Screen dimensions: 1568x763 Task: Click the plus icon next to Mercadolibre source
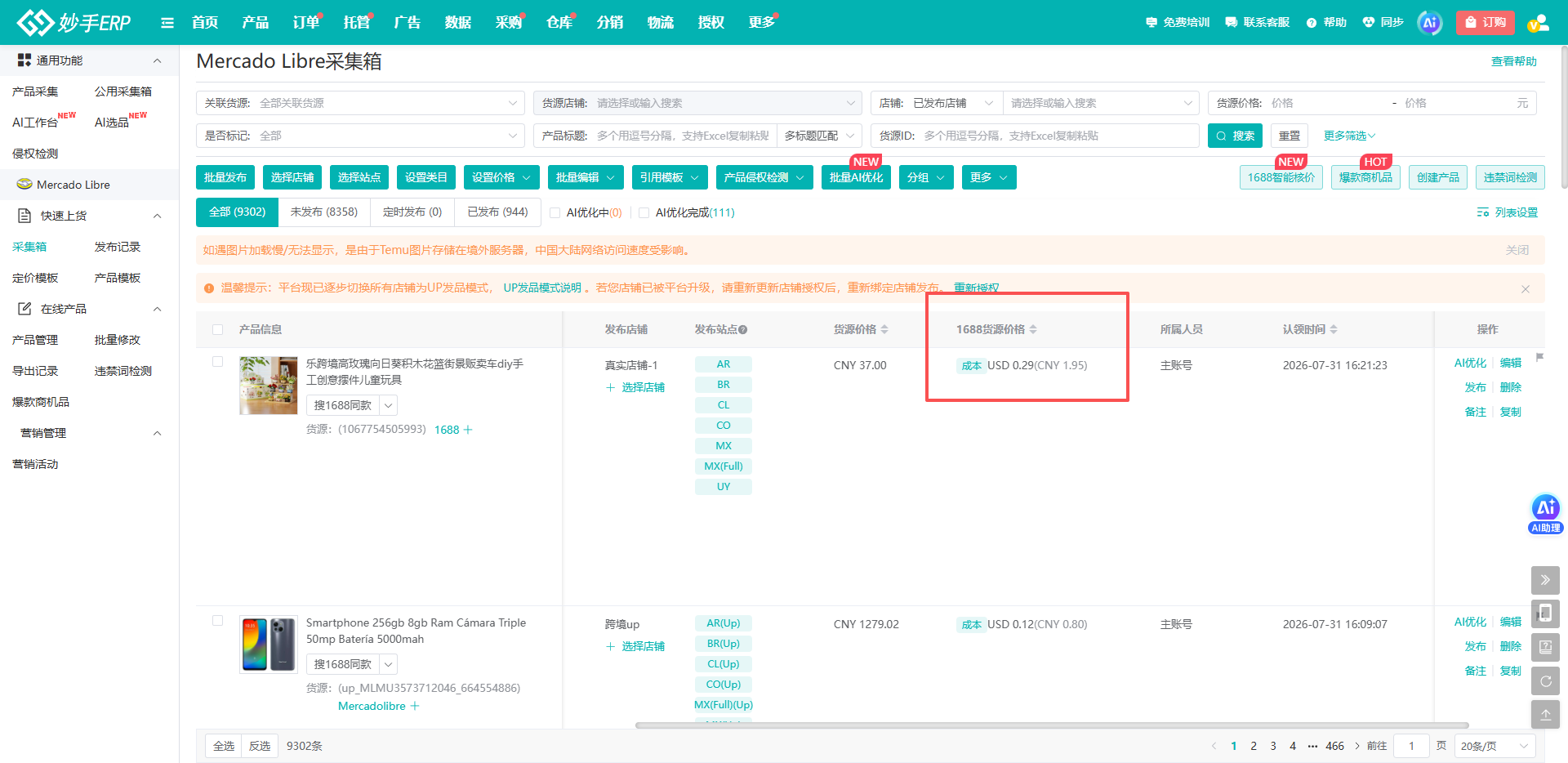point(415,706)
